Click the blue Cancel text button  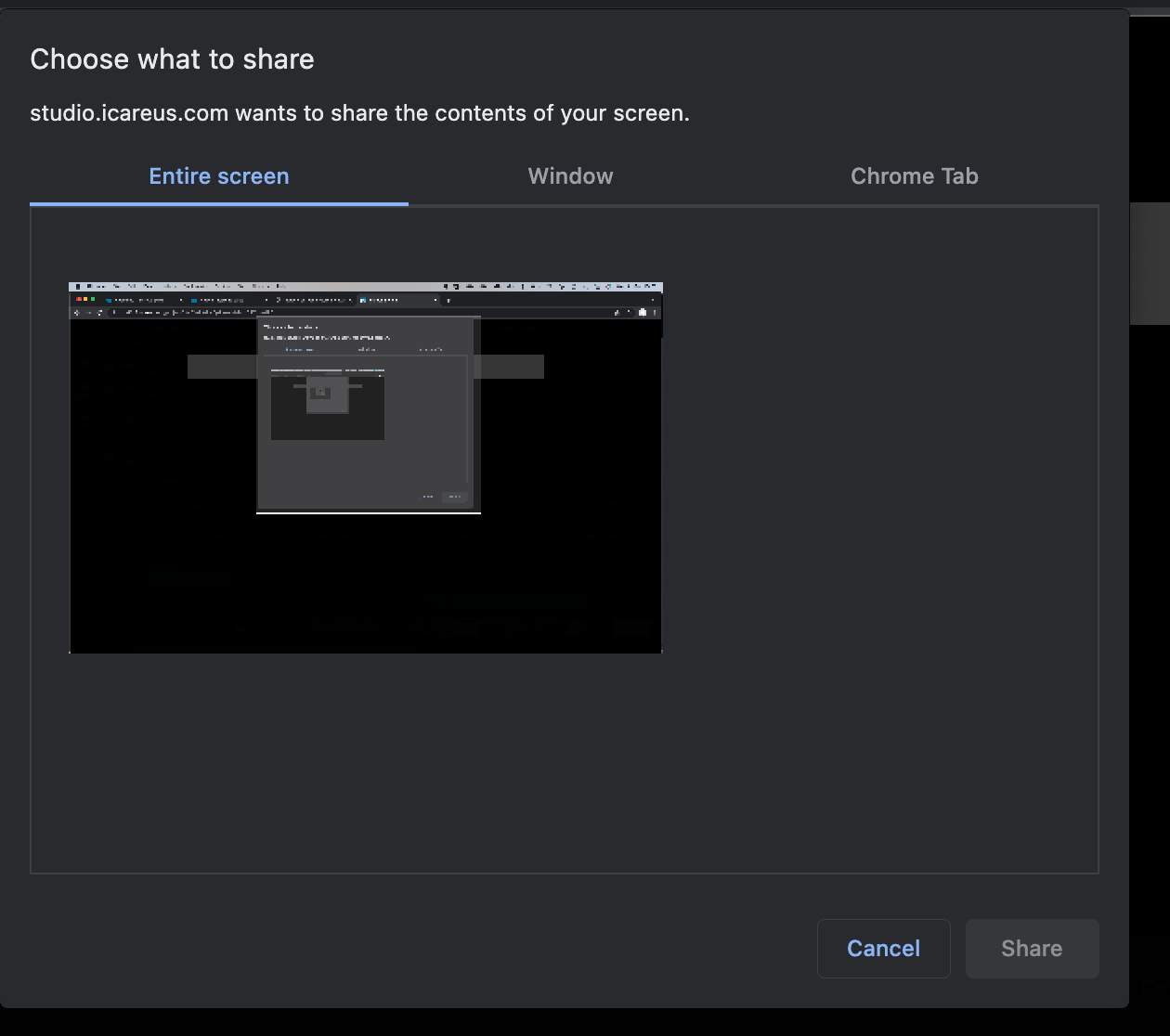(883, 948)
